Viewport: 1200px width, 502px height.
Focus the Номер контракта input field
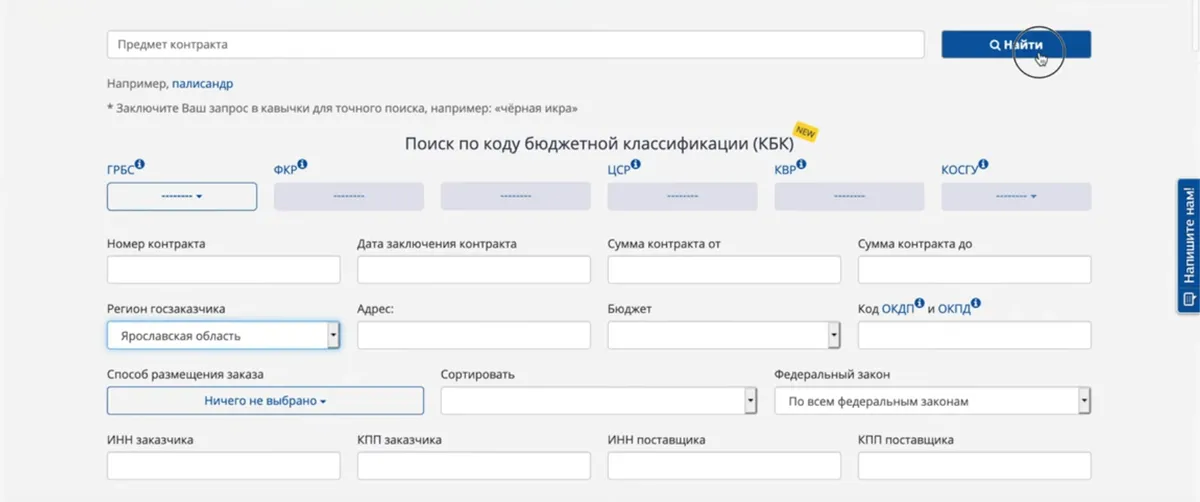pyautogui.click(x=223, y=270)
